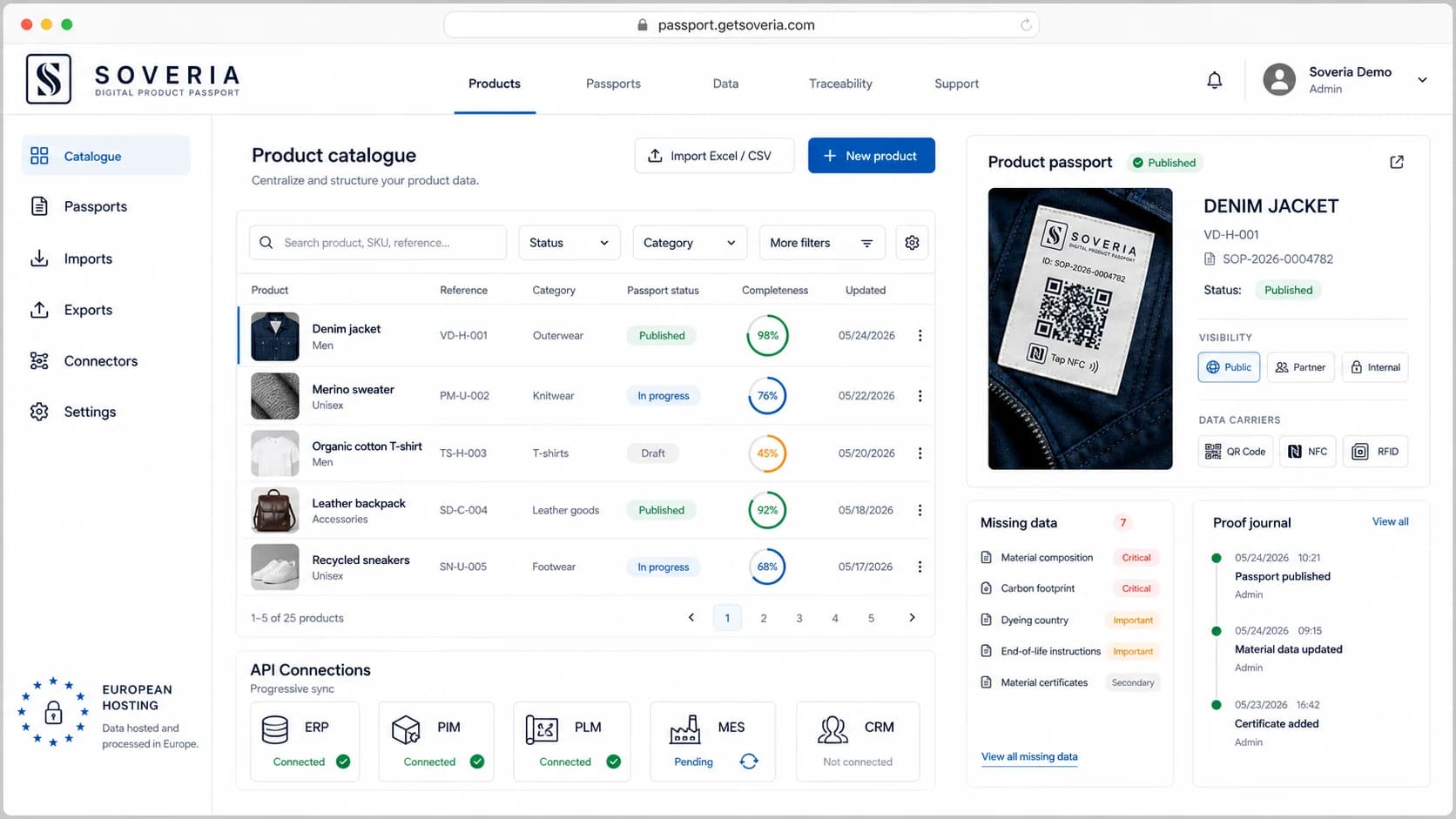Viewport: 1456px width, 819px height.
Task: Select QR Code data carrier
Action: pyautogui.click(x=1236, y=452)
